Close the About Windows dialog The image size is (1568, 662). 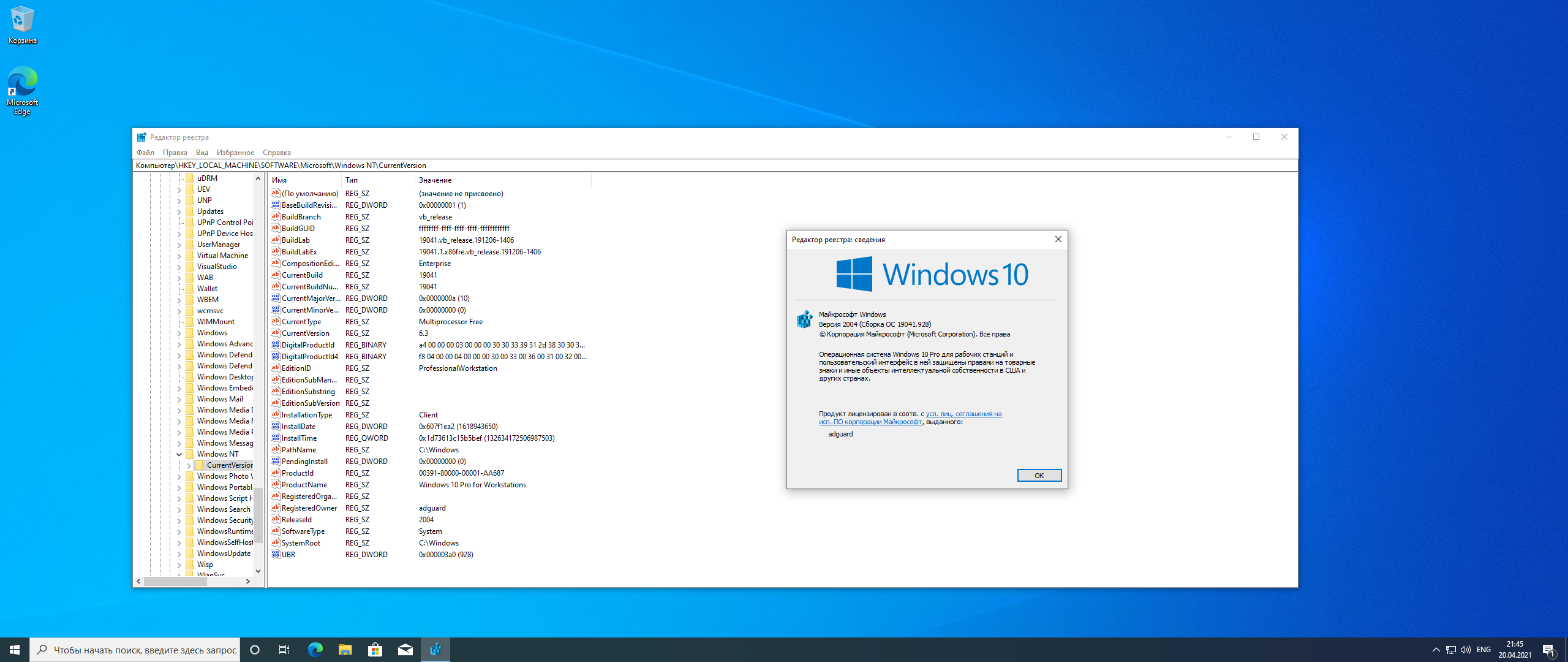[x=1058, y=239]
